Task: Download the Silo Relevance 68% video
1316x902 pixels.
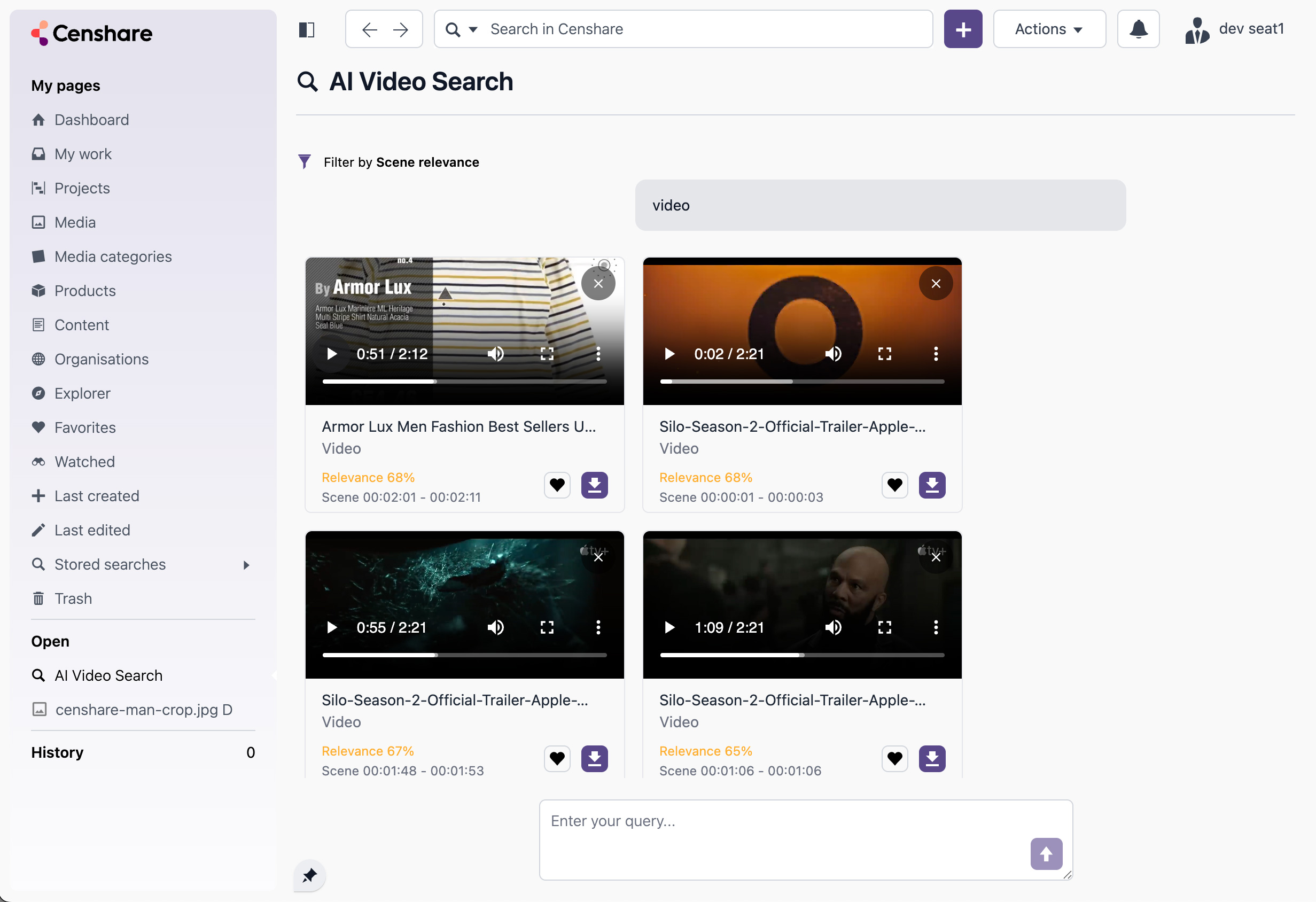Action: 932,485
